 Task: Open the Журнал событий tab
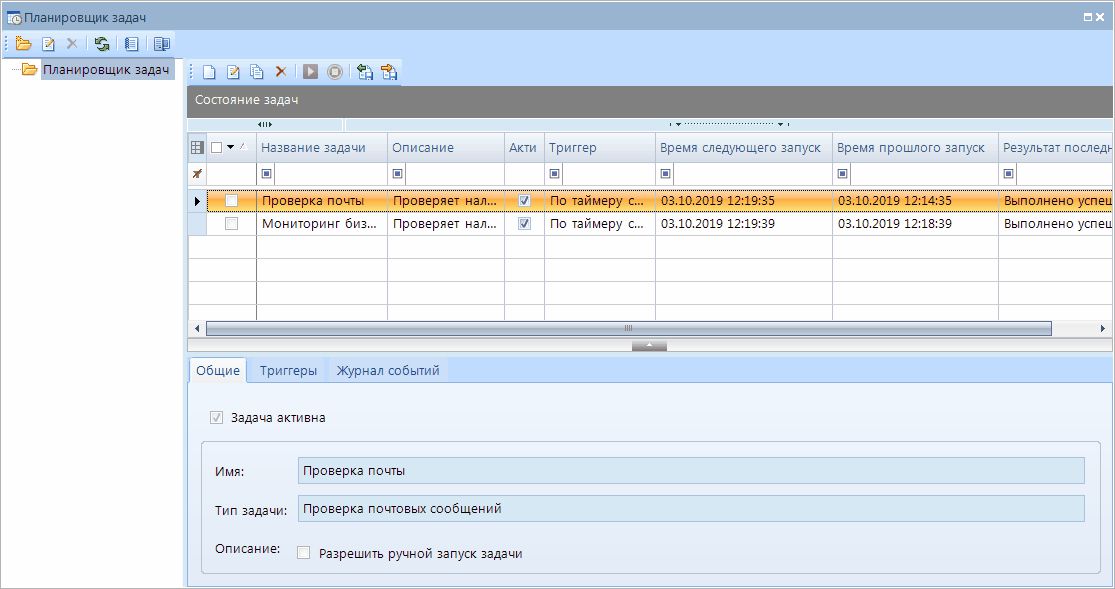387,370
